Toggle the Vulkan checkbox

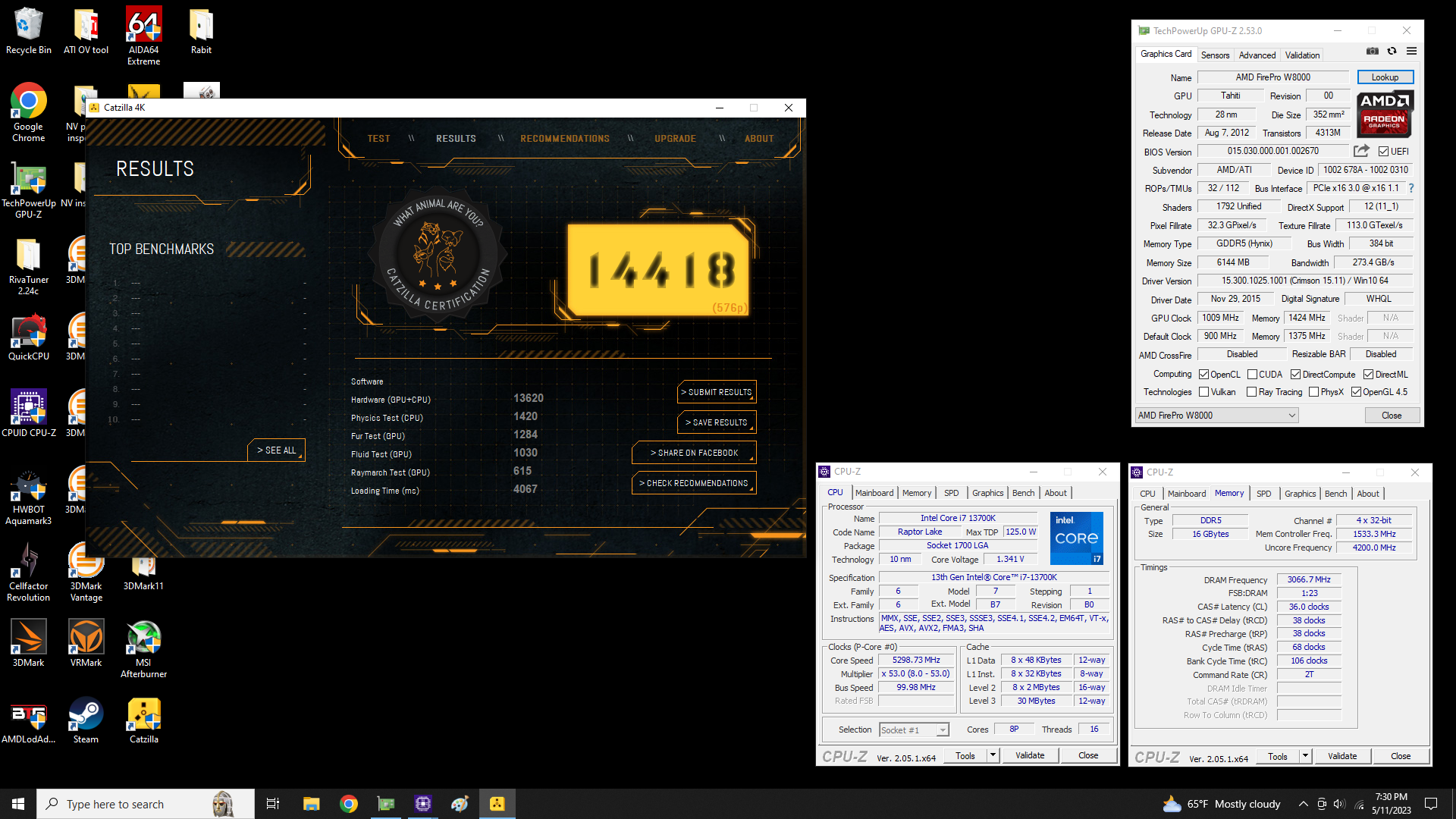coord(1203,392)
